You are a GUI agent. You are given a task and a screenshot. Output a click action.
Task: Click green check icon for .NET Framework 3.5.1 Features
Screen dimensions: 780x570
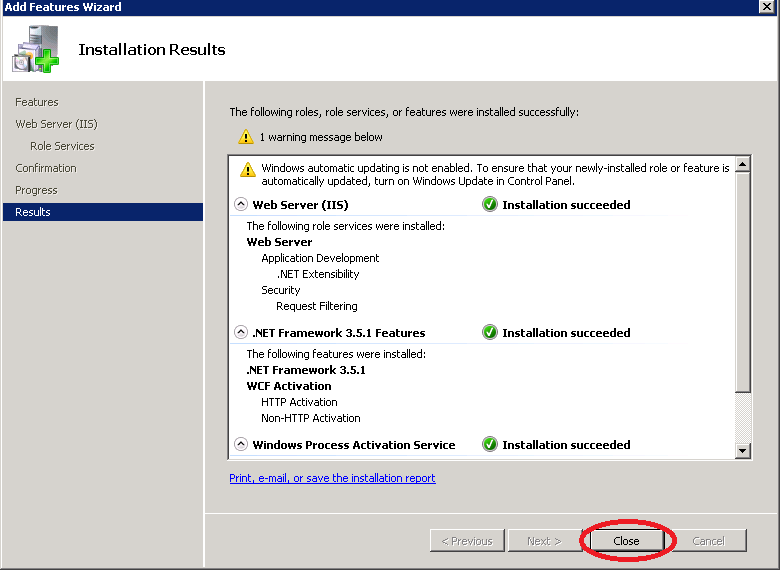490,332
